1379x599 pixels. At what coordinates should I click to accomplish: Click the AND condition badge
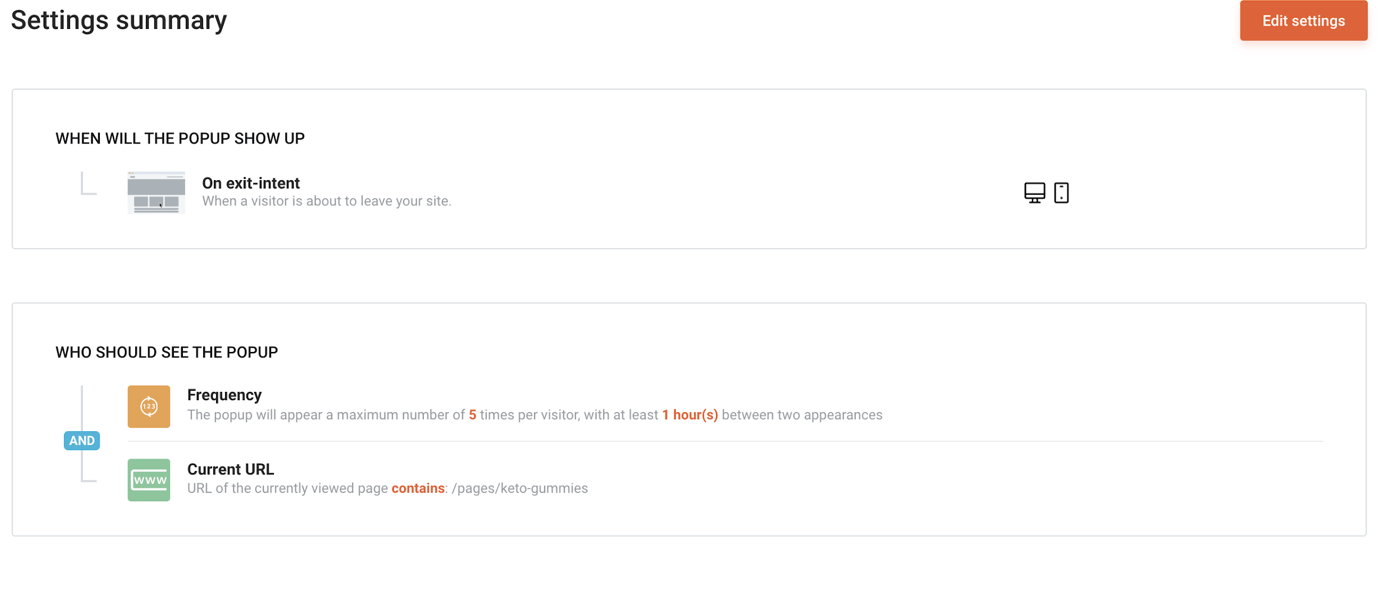[81, 440]
